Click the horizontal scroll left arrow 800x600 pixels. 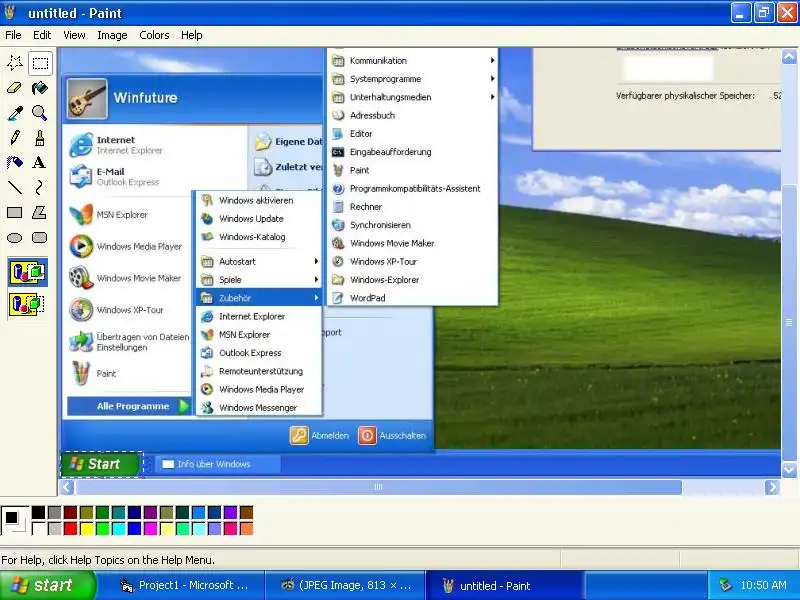tap(67, 487)
